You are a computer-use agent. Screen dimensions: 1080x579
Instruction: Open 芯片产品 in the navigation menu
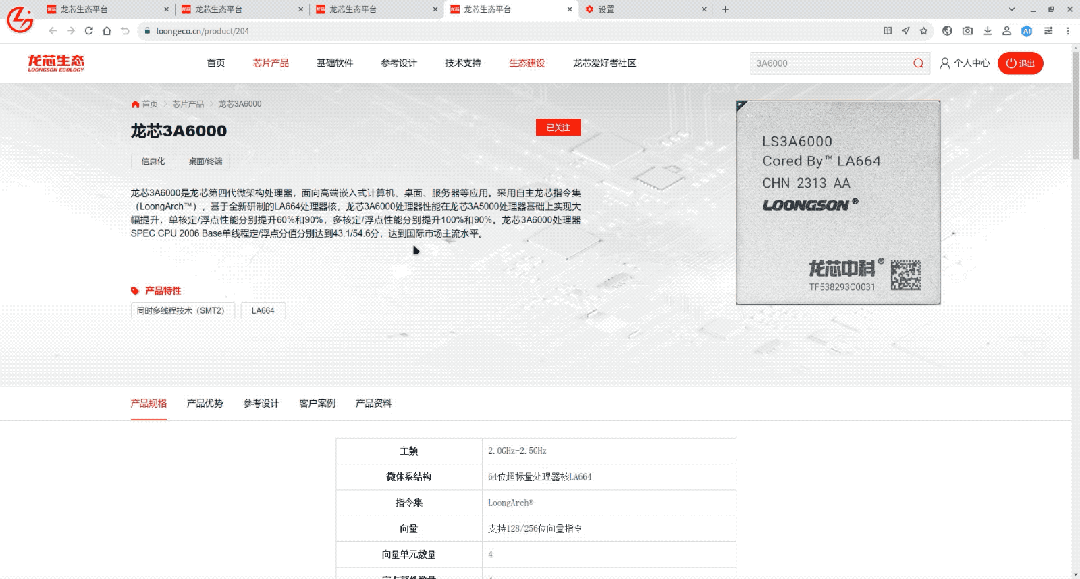pos(270,63)
